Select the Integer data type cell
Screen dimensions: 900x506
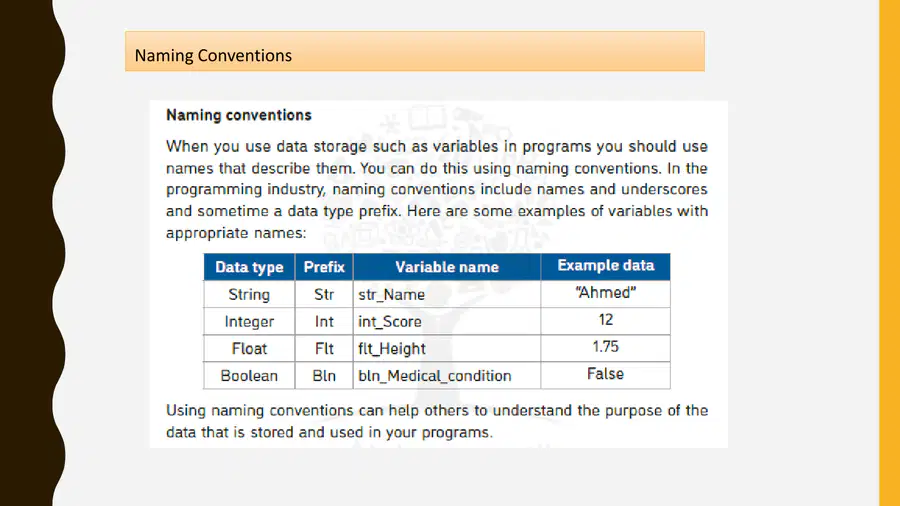pos(249,321)
